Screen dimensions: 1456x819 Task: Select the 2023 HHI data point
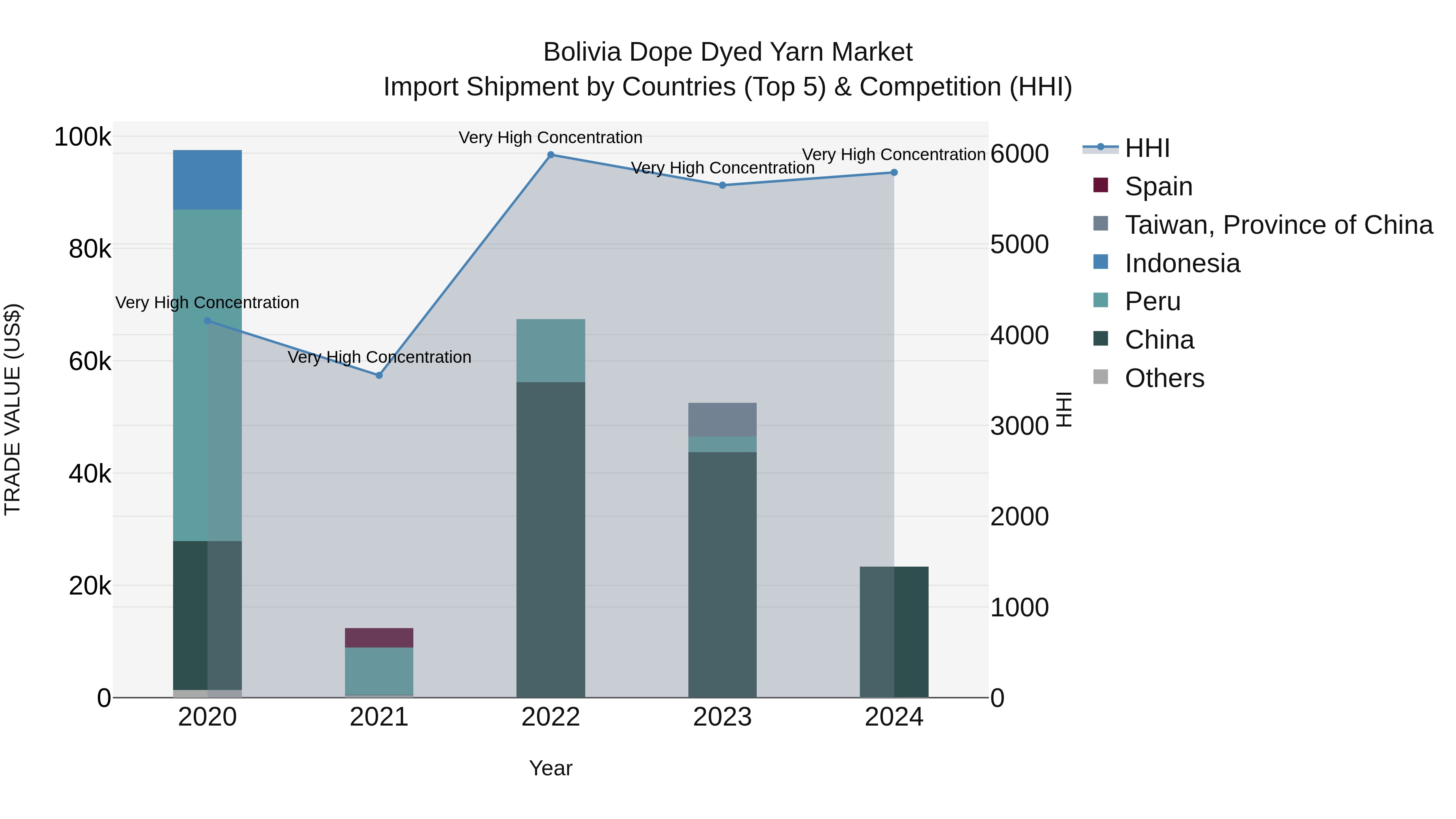pos(722,185)
